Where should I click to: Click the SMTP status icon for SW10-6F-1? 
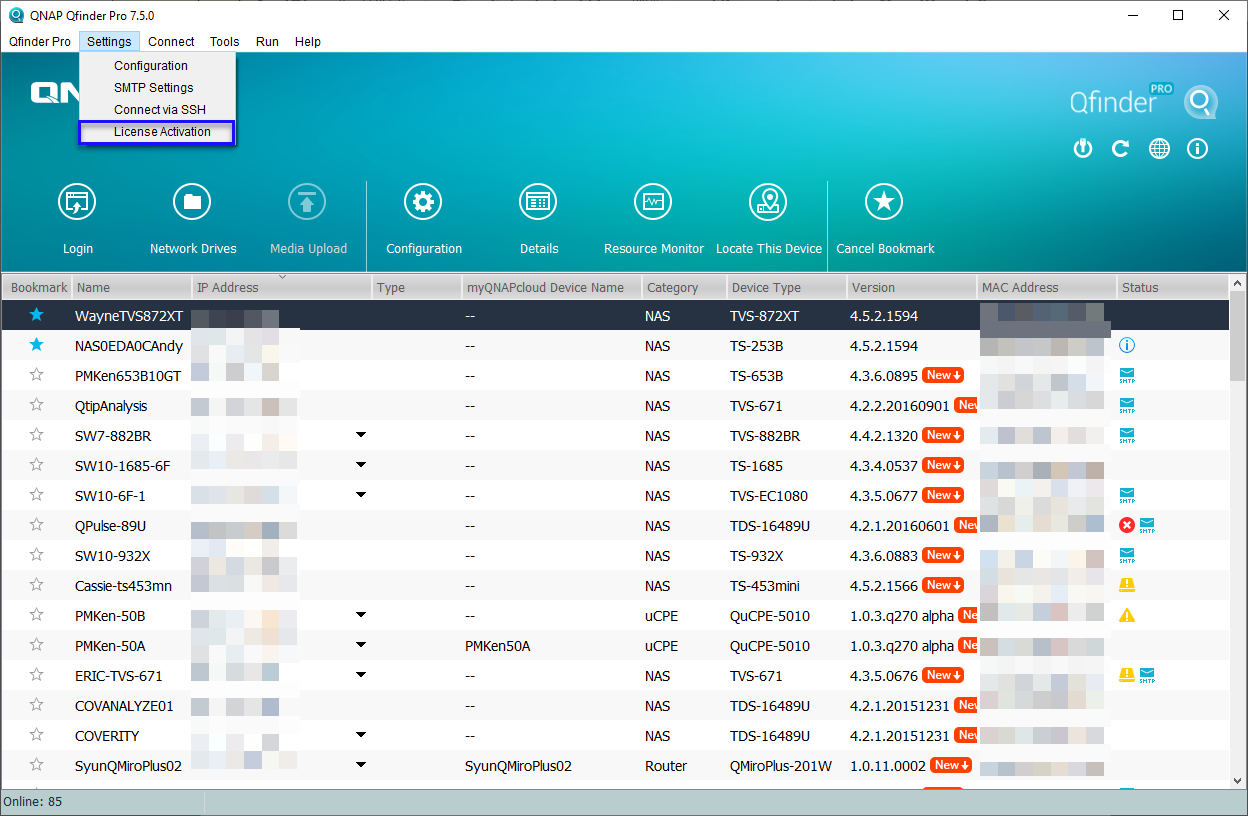1127,496
